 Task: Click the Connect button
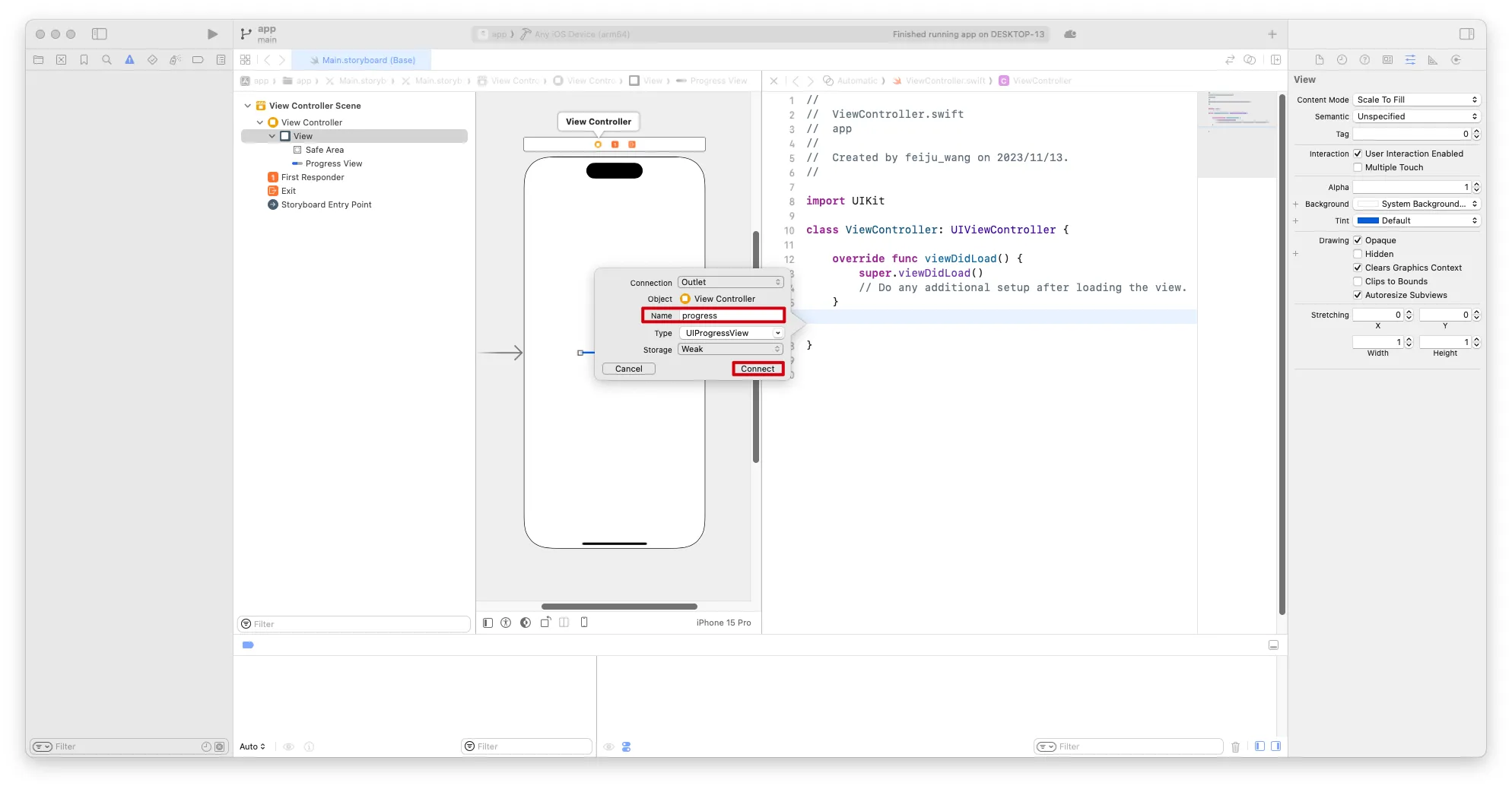pos(758,369)
